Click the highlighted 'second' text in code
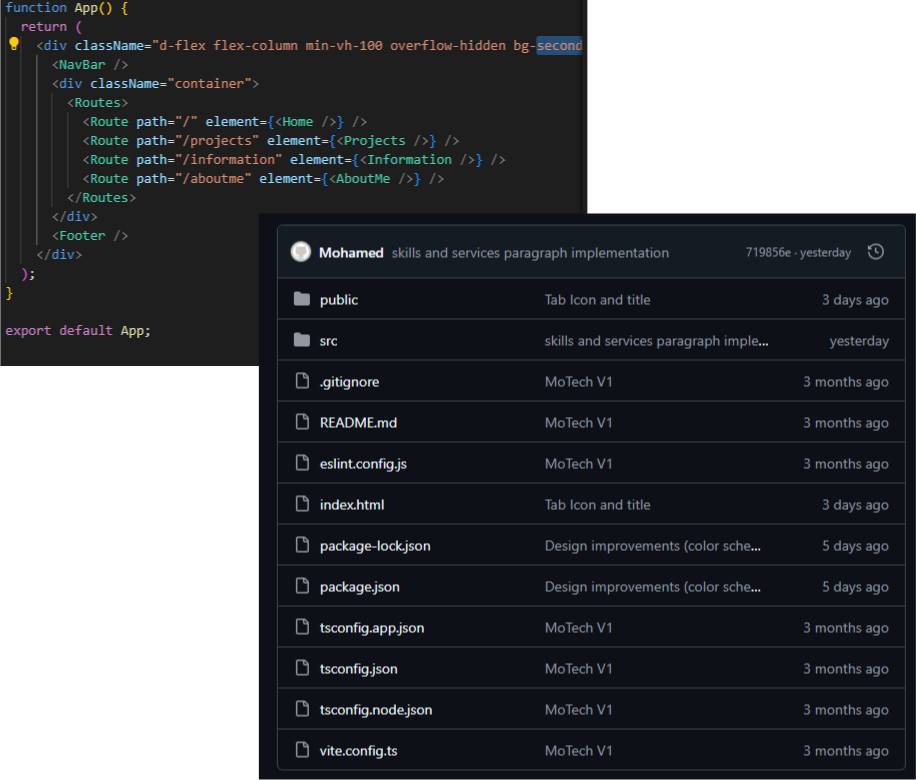The width and height of the screenshot is (916, 780). tap(560, 46)
